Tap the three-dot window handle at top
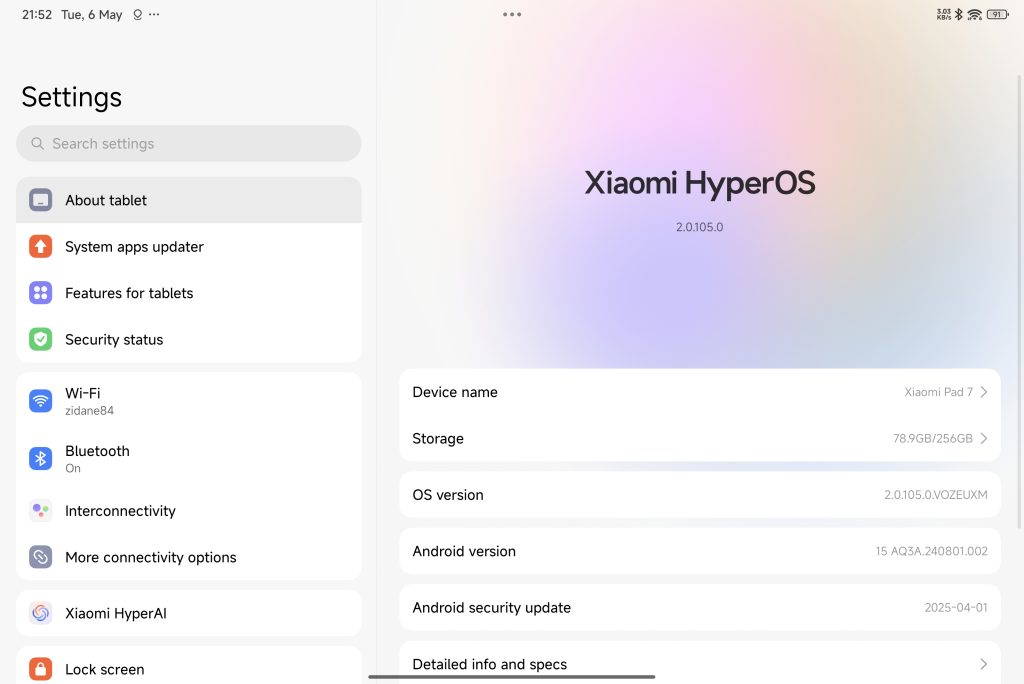Image resolution: width=1024 pixels, height=684 pixels. pyautogui.click(x=512, y=15)
